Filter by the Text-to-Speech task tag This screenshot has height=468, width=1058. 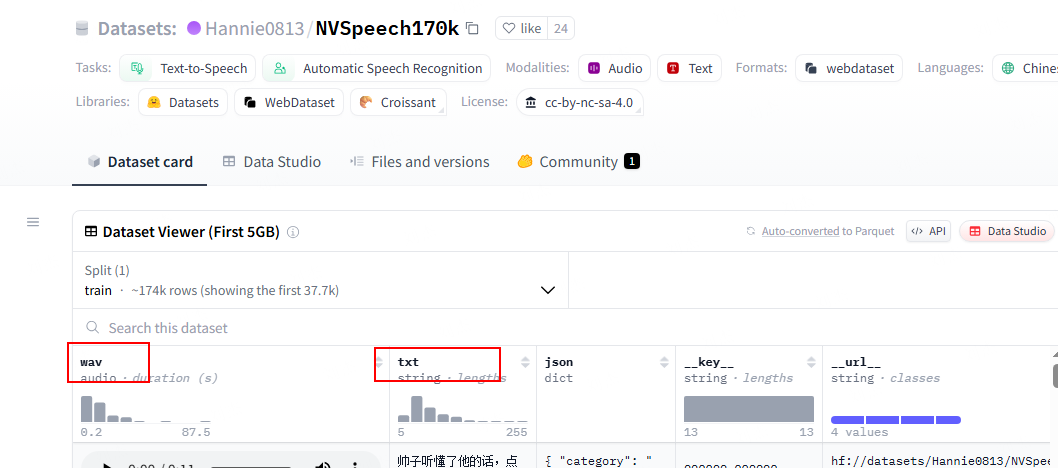[x=188, y=68]
